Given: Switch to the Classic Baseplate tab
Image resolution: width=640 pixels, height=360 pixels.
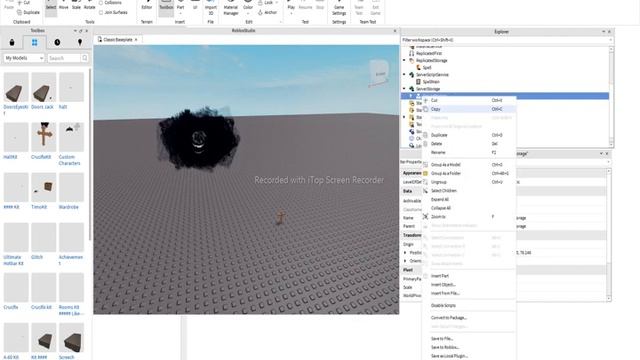Looking at the screenshot, I should click(118, 40).
